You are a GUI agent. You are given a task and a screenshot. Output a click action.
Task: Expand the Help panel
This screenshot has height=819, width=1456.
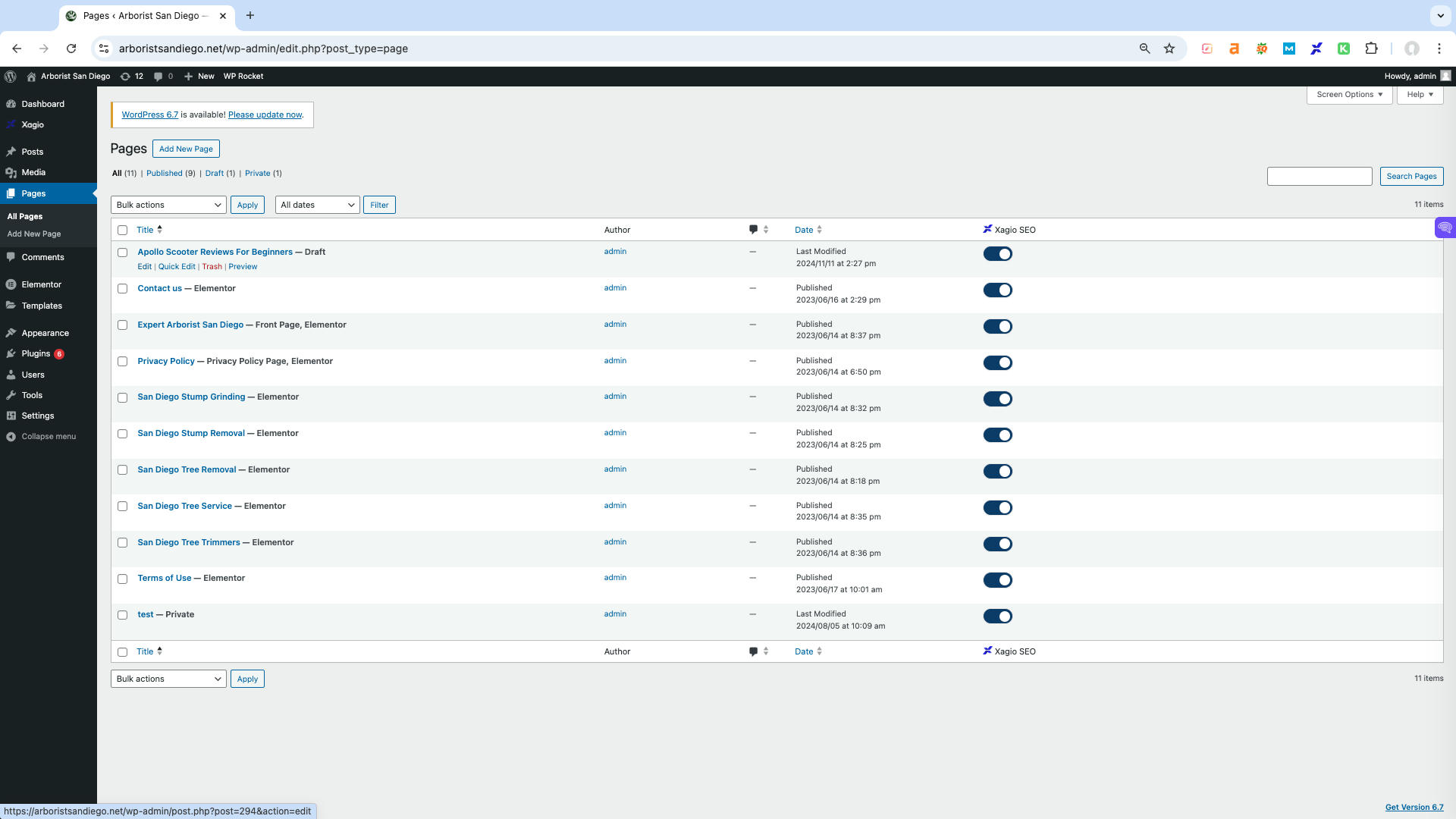pos(1420,95)
